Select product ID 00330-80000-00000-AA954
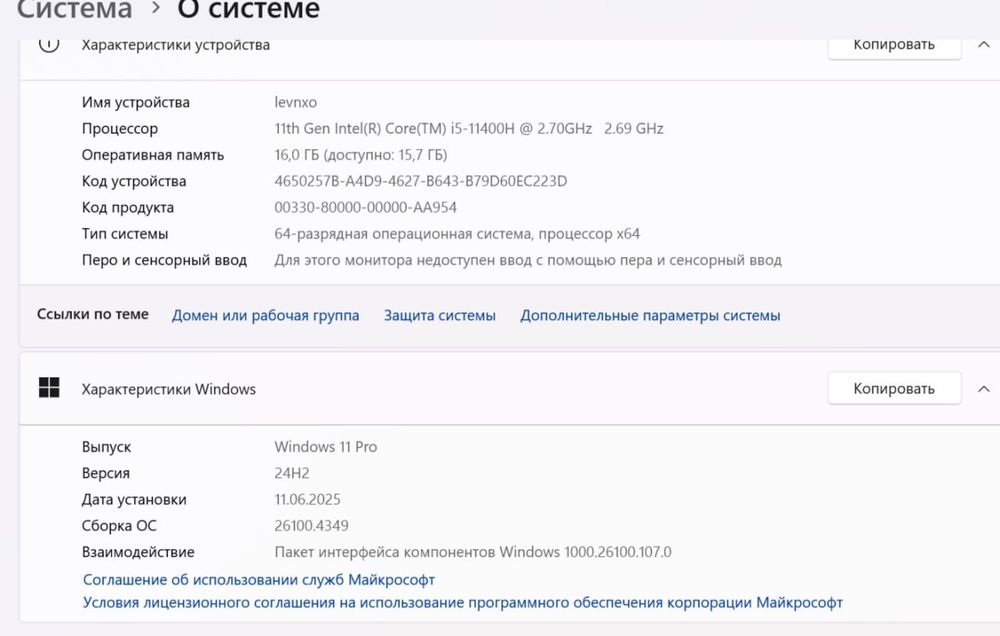Image resolution: width=1000 pixels, height=636 pixels. pyautogui.click(x=365, y=207)
